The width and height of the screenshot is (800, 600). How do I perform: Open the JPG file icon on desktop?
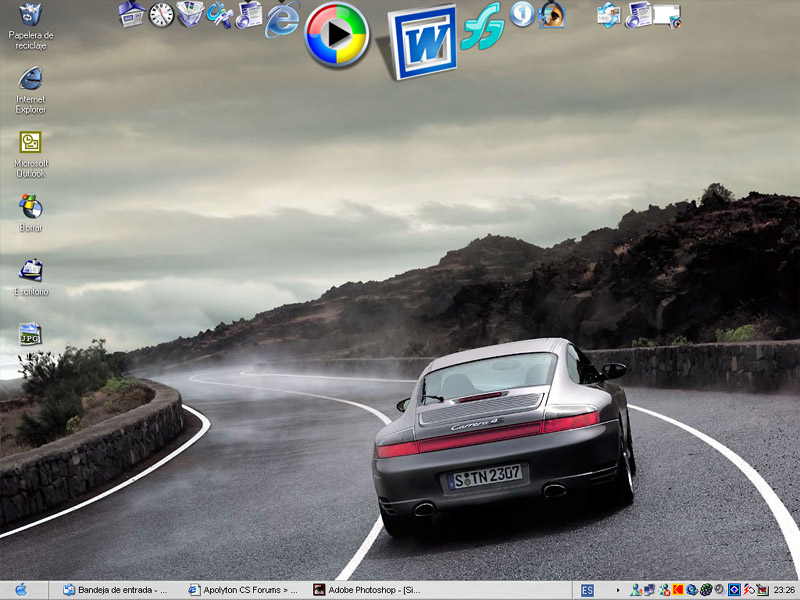31,334
